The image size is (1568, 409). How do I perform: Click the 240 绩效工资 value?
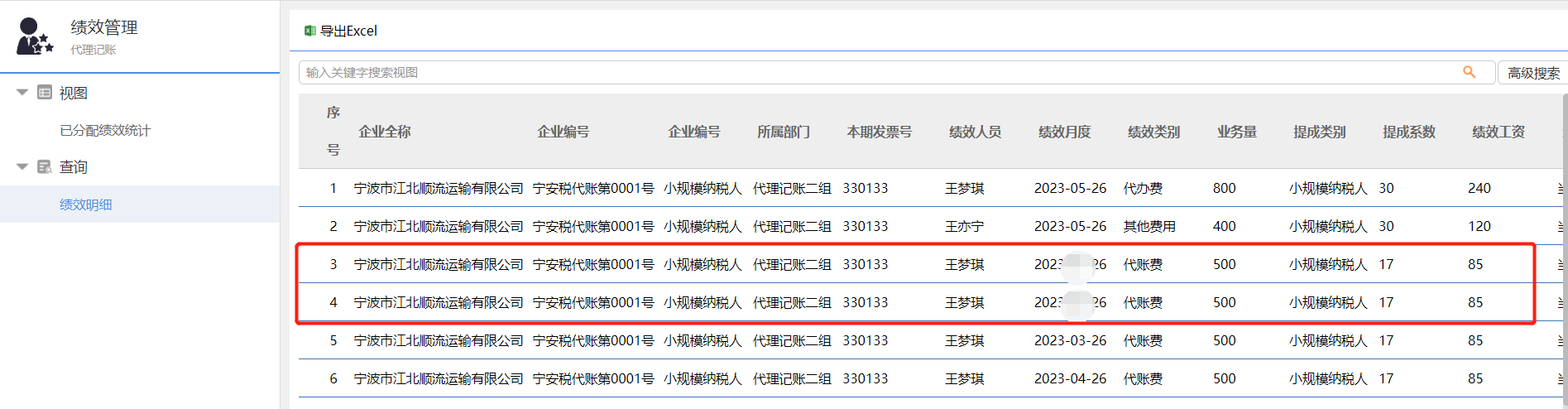pyautogui.click(x=1479, y=188)
